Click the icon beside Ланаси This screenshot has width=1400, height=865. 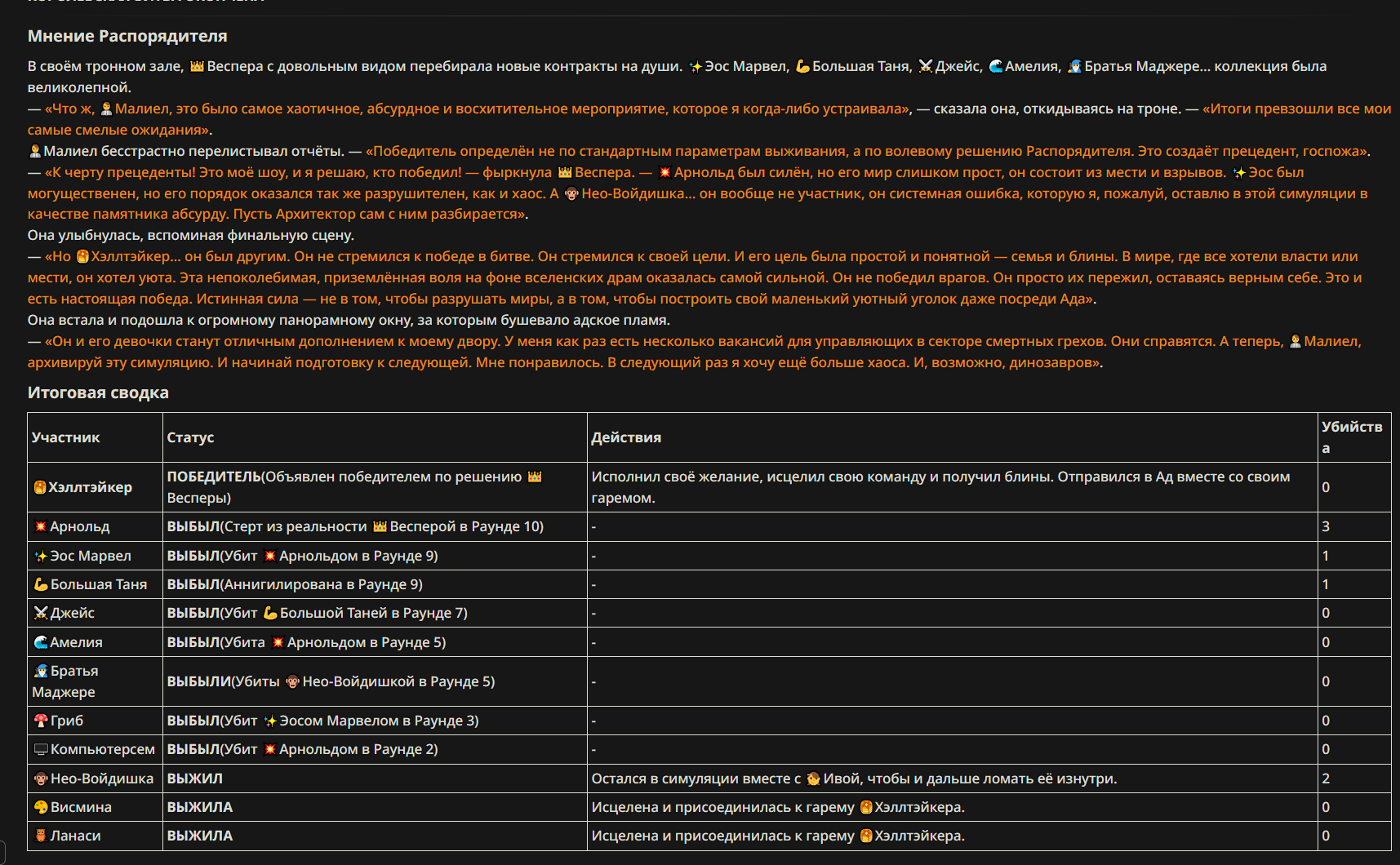[x=41, y=836]
